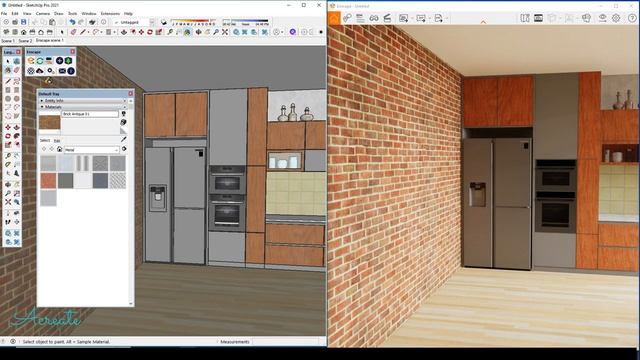Click the Screenshot export icon in Enscape window

(x=403, y=18)
